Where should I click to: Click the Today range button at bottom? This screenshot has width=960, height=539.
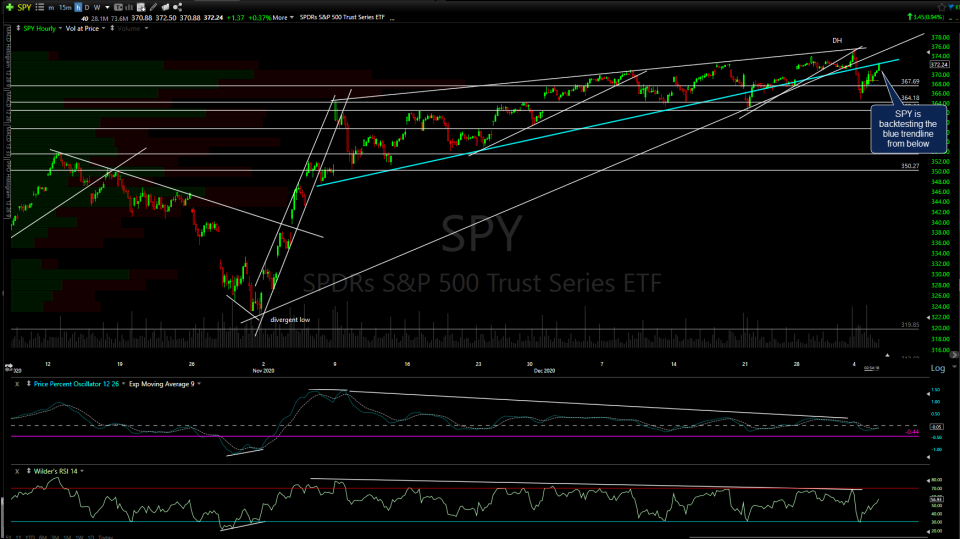tap(105, 537)
